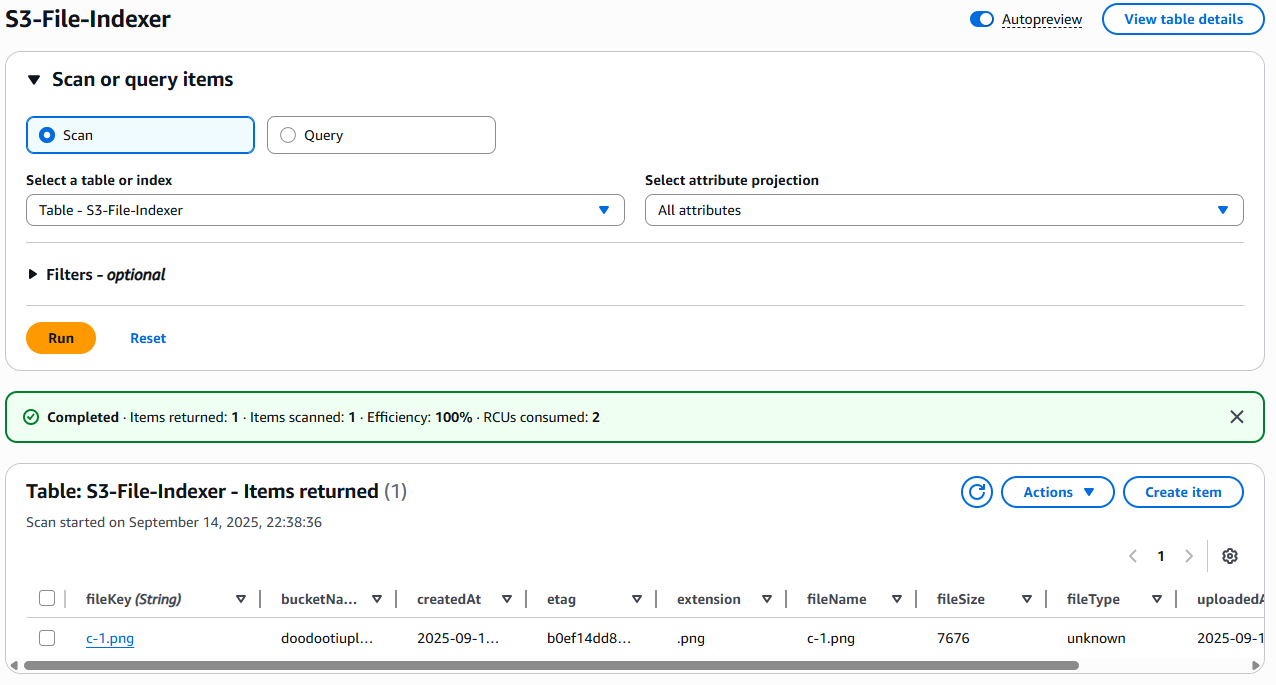Open table preferences gear icon
The image size is (1276, 685).
point(1230,556)
